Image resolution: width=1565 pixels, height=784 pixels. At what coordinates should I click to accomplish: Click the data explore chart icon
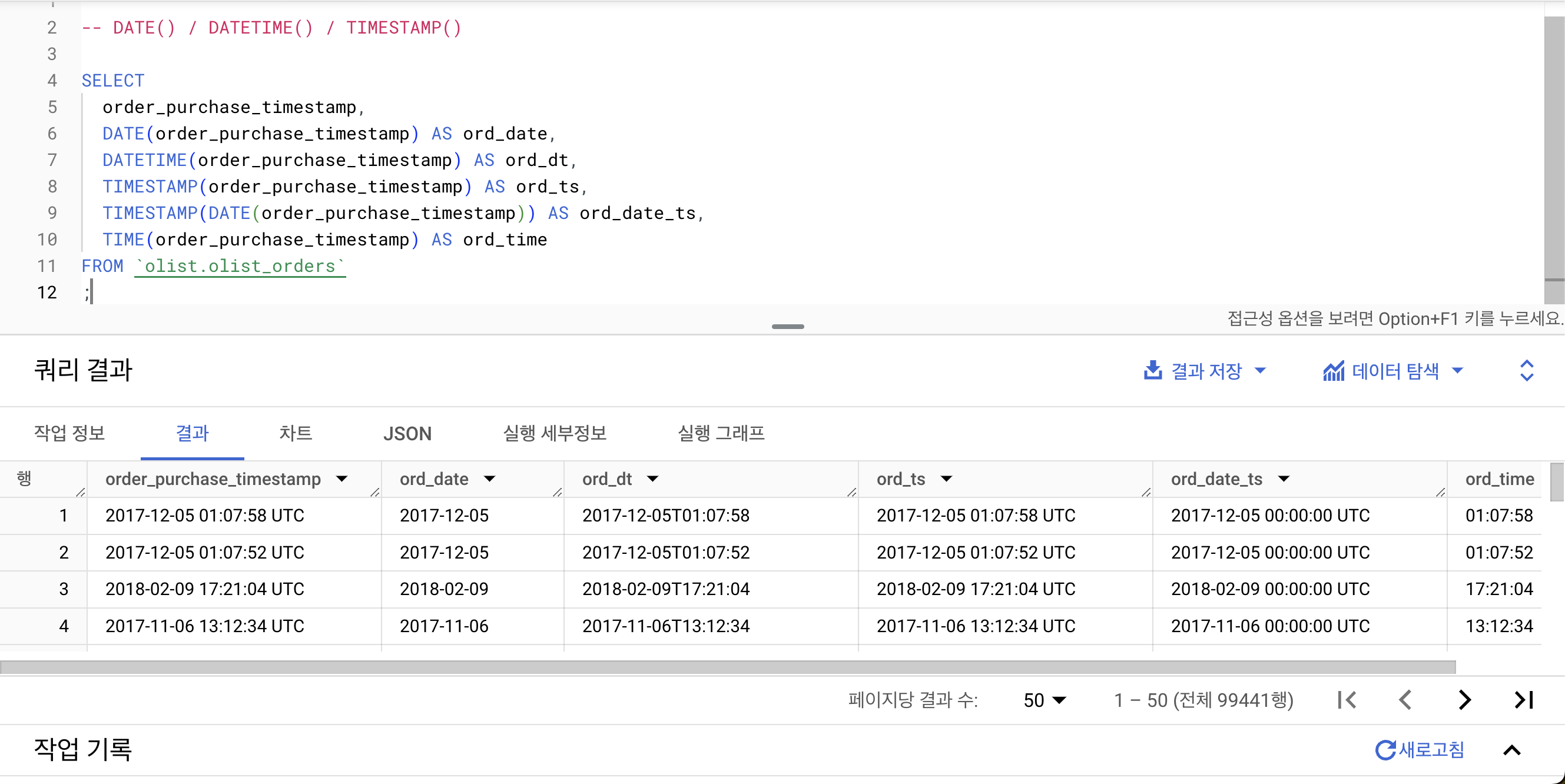(x=1334, y=371)
